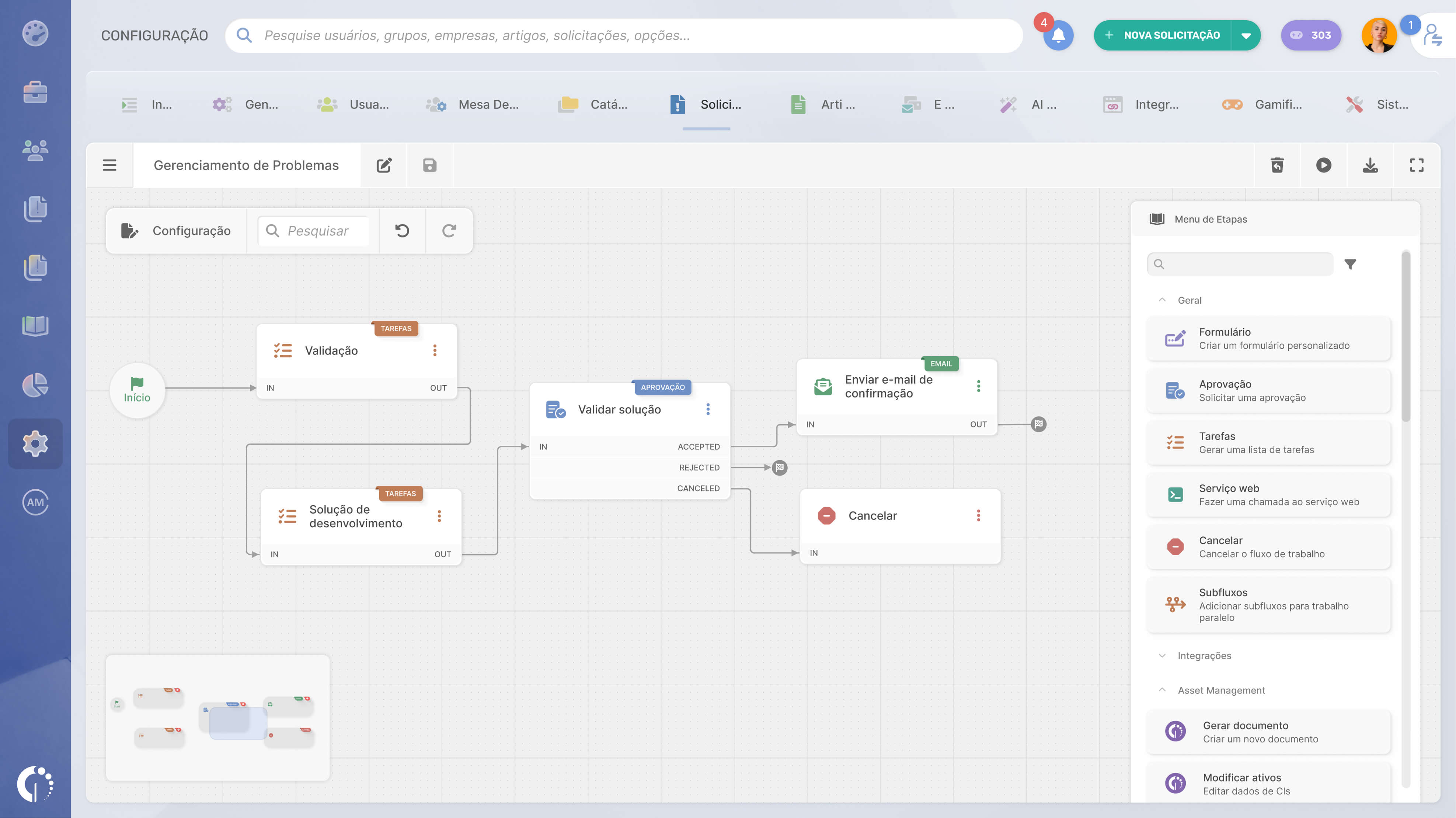The height and width of the screenshot is (818, 1456).
Task: Open options menu of Validar solução node
Action: (x=708, y=409)
